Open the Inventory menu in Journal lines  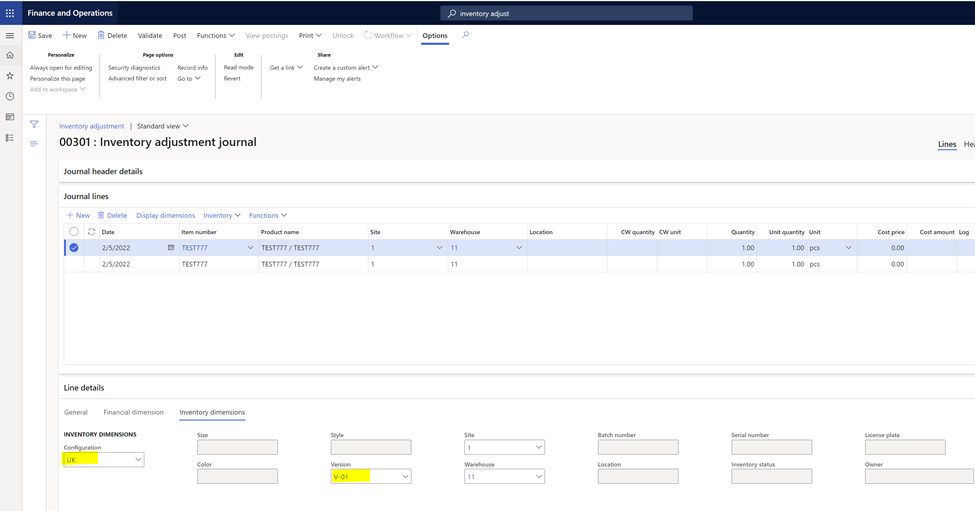tap(222, 216)
